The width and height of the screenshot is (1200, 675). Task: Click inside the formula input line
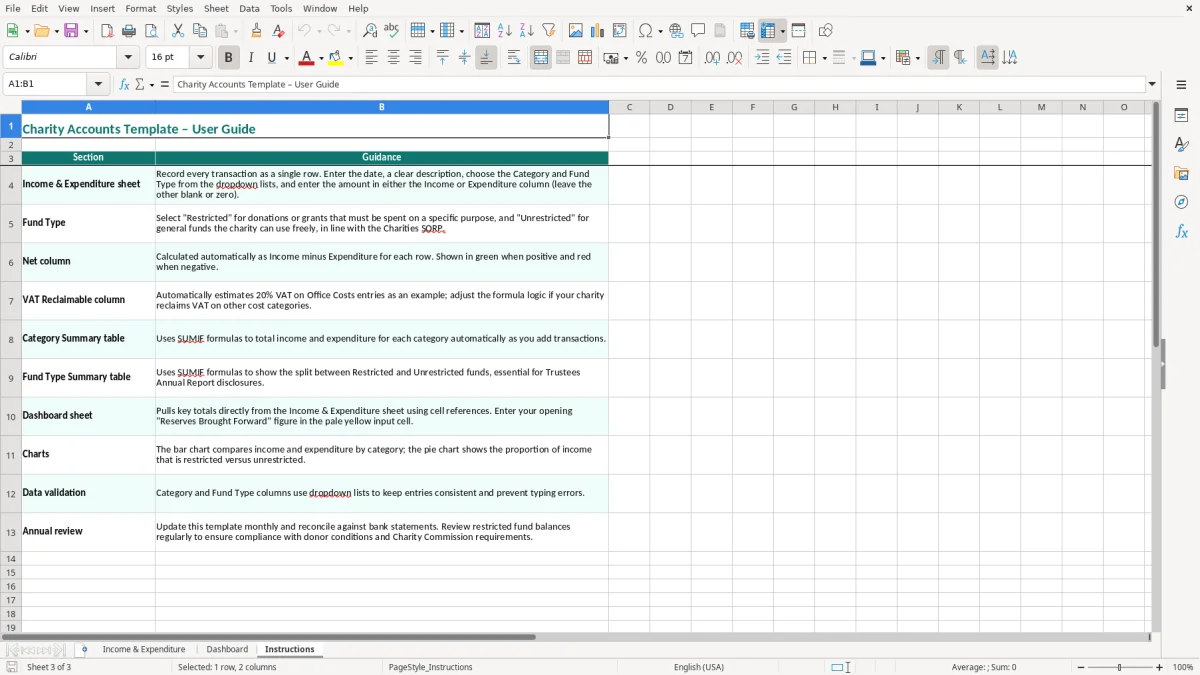click(x=658, y=84)
